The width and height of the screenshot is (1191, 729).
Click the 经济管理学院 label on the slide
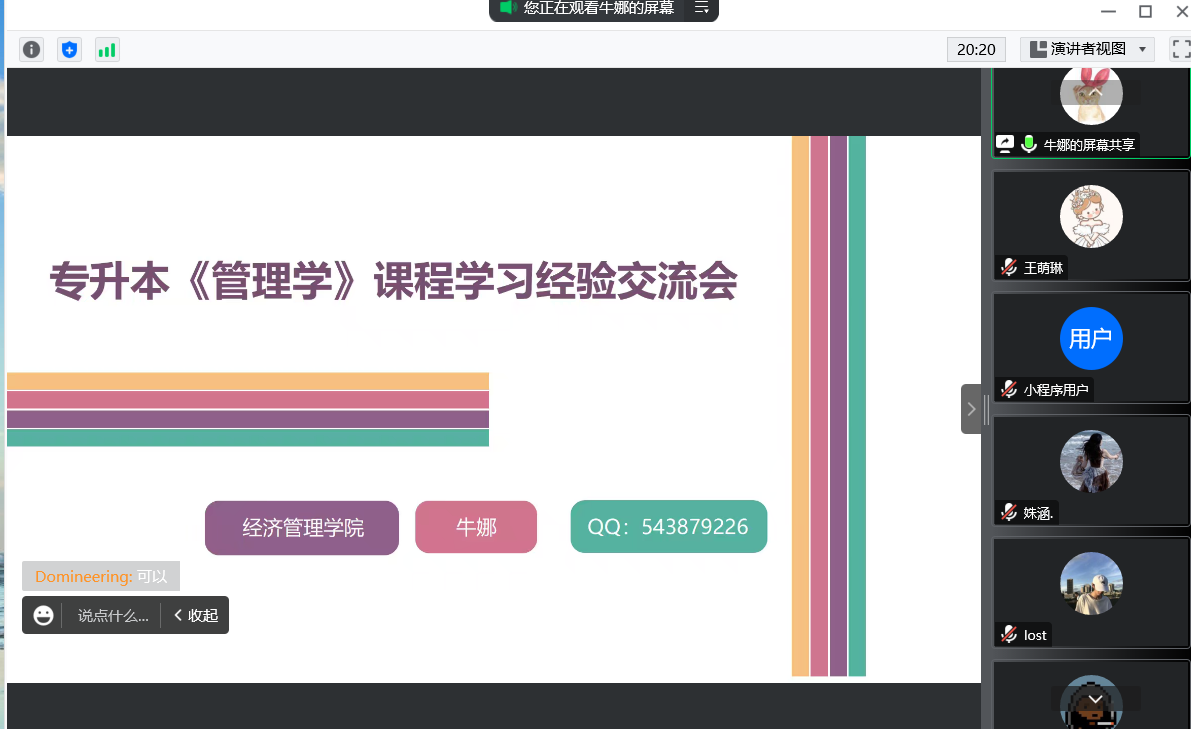pos(302,528)
